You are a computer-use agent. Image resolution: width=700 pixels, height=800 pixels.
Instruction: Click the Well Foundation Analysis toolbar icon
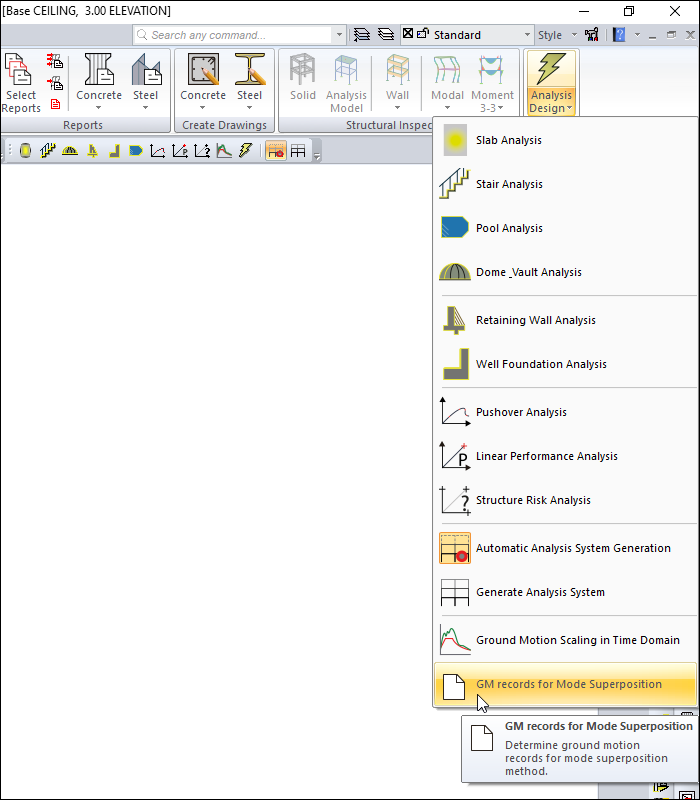click(x=114, y=151)
